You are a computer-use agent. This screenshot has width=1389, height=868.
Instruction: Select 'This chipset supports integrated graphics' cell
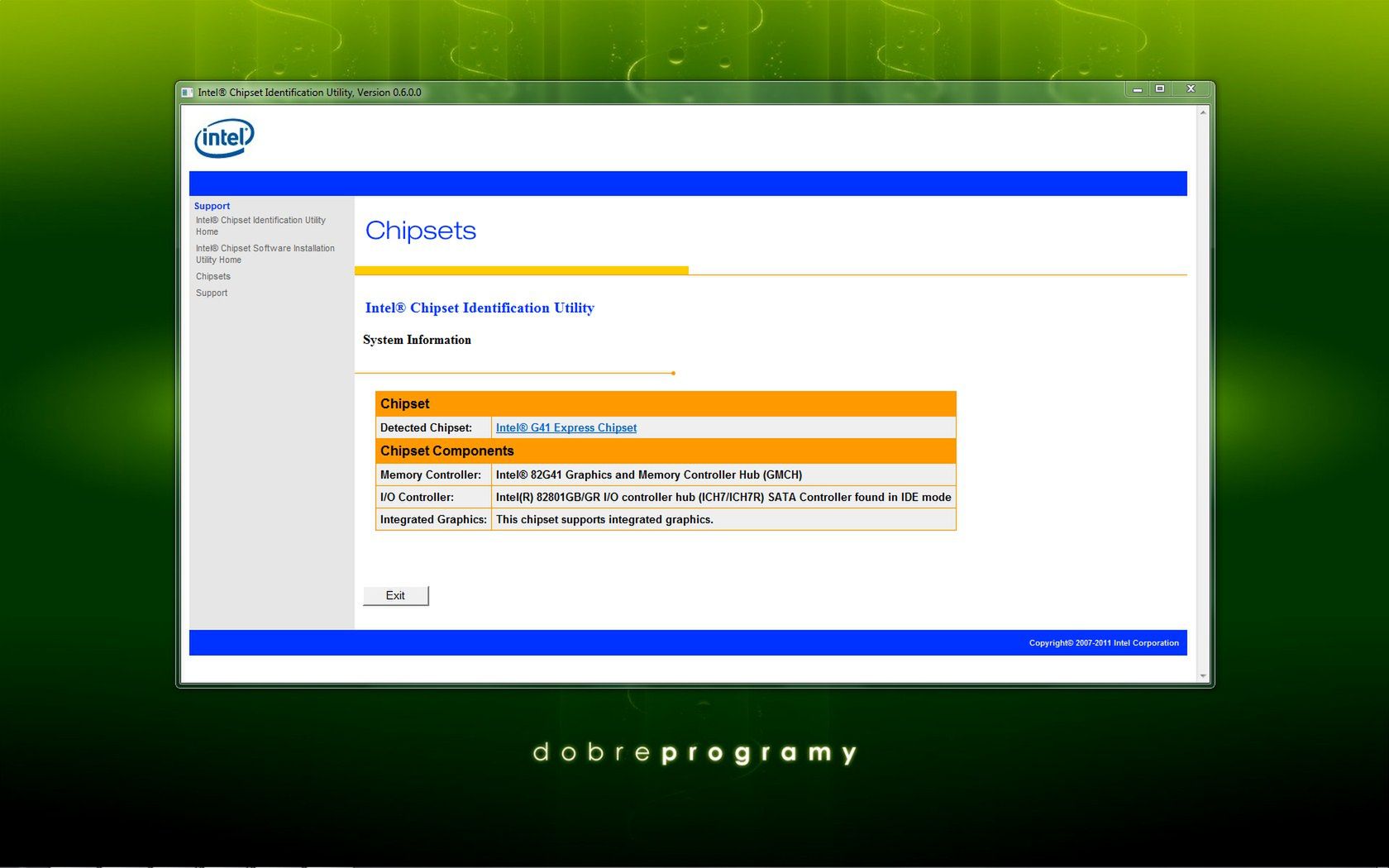(x=723, y=519)
